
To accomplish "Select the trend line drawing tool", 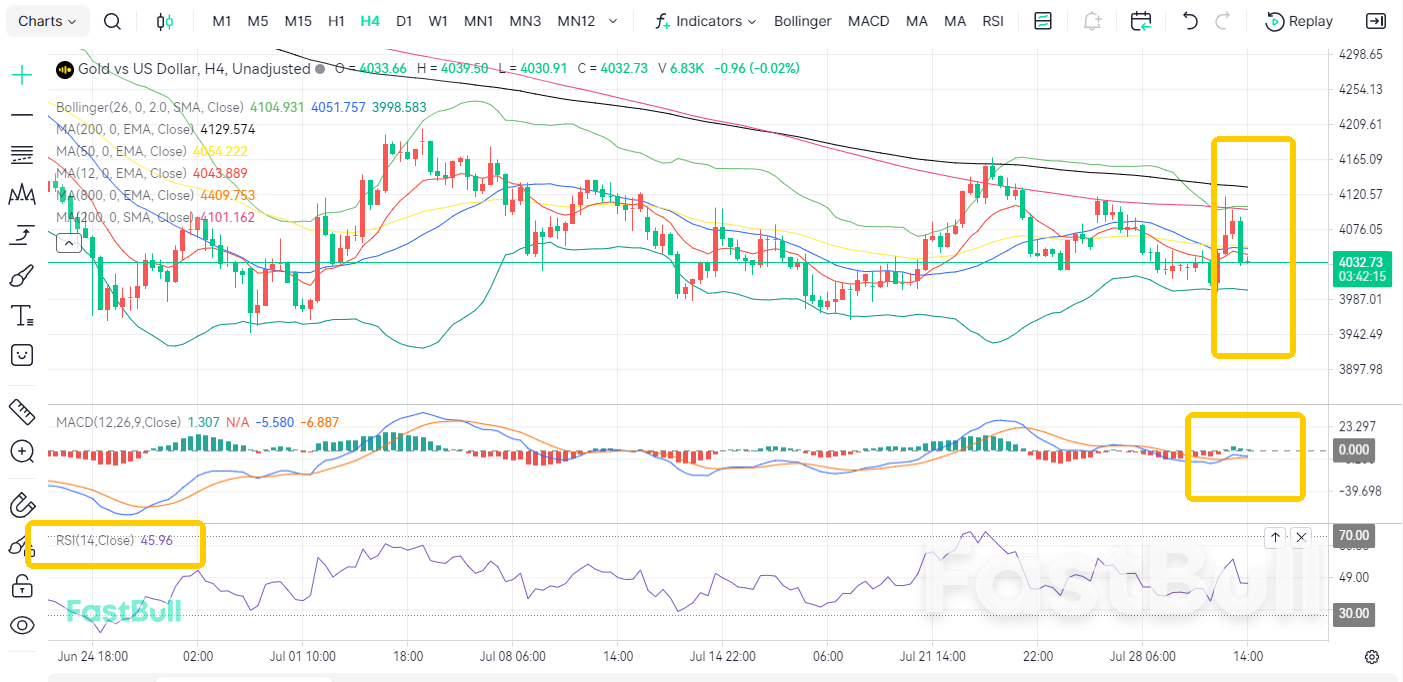I will coord(22,115).
